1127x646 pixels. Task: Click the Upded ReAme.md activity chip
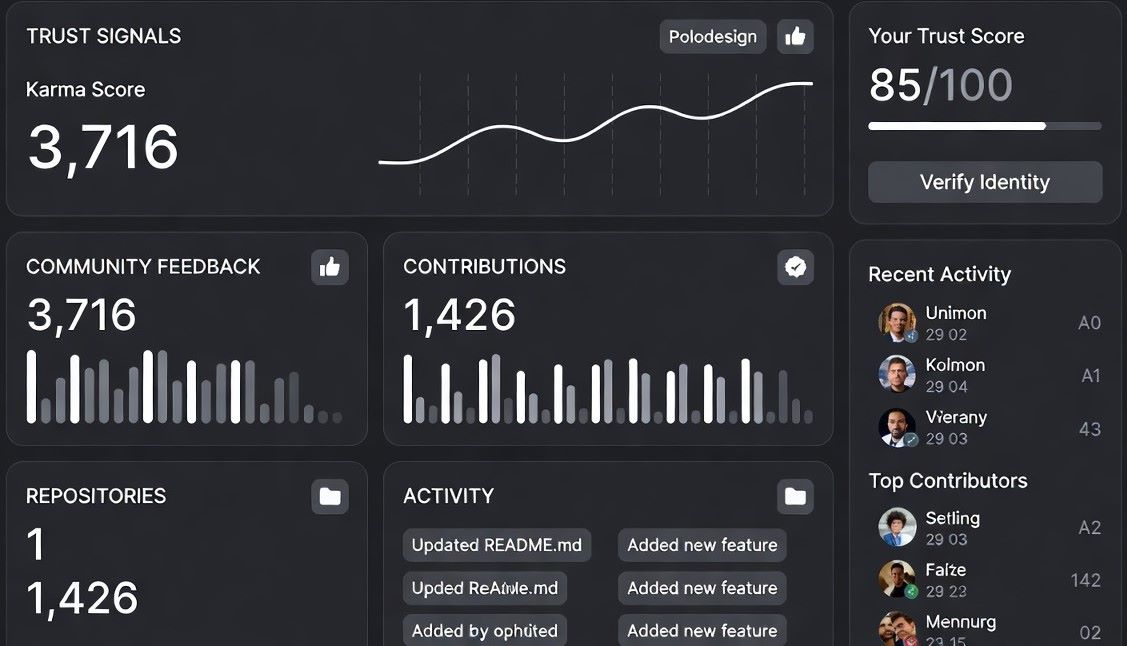click(x=484, y=588)
